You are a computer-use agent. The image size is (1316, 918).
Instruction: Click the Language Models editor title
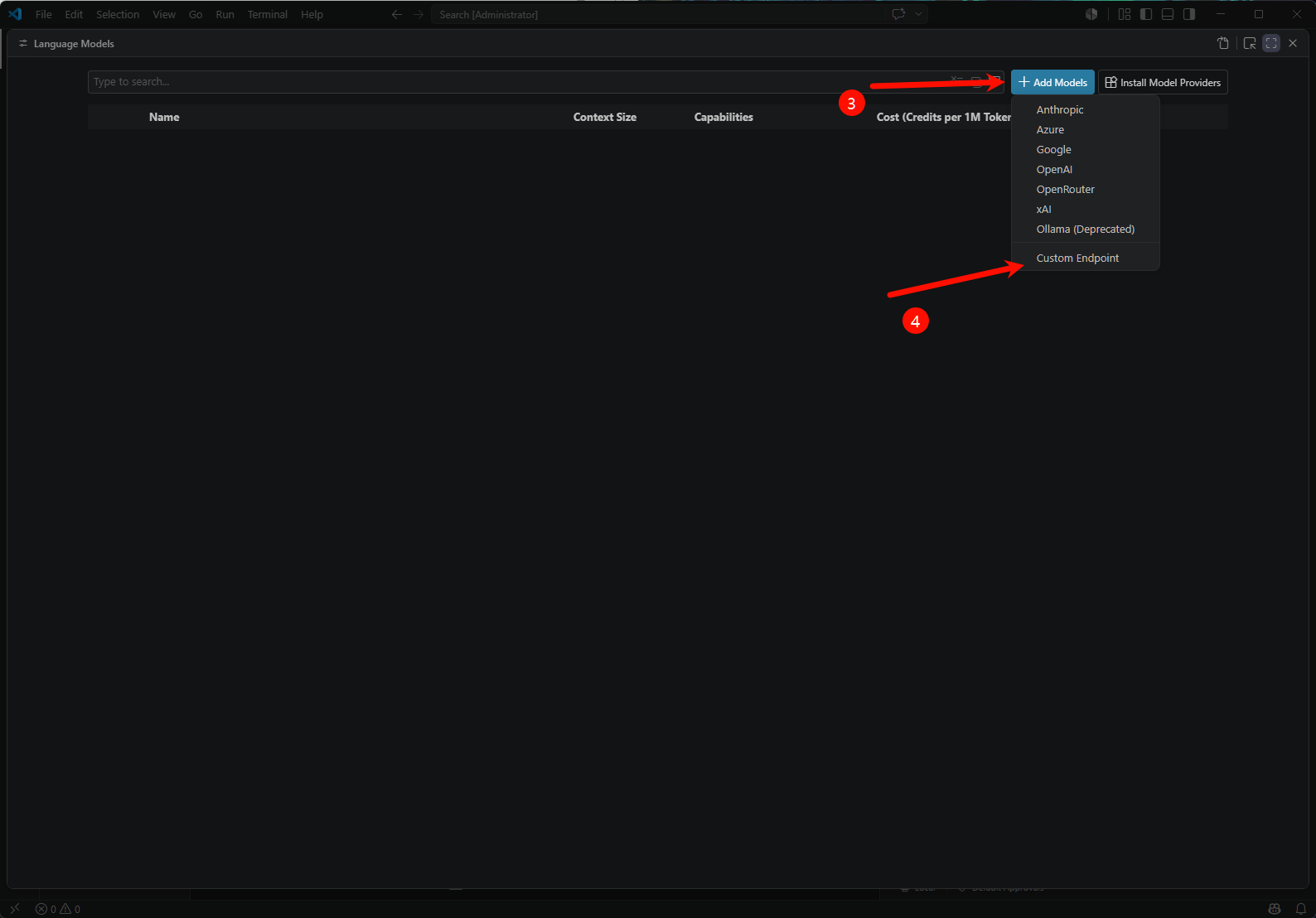[x=74, y=44]
